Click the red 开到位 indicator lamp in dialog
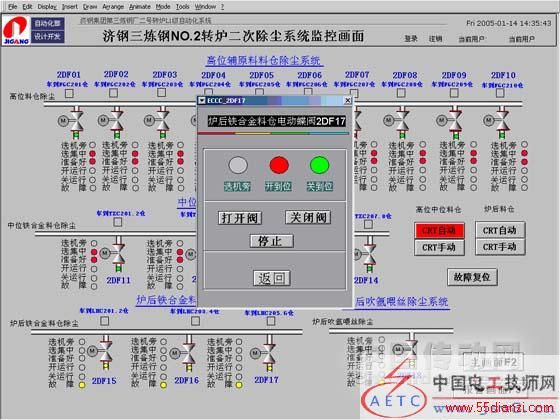This screenshot has height=420, width=560. (279, 165)
